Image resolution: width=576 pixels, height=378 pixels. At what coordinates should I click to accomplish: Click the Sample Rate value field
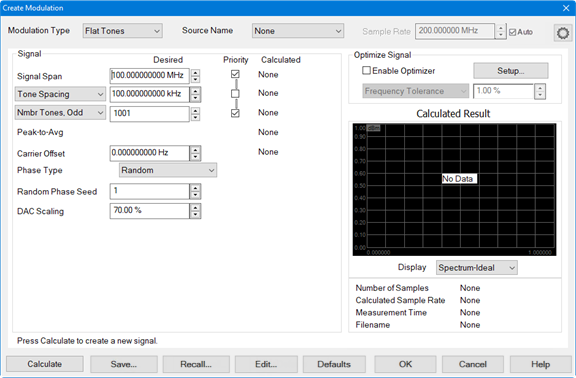[455, 31]
